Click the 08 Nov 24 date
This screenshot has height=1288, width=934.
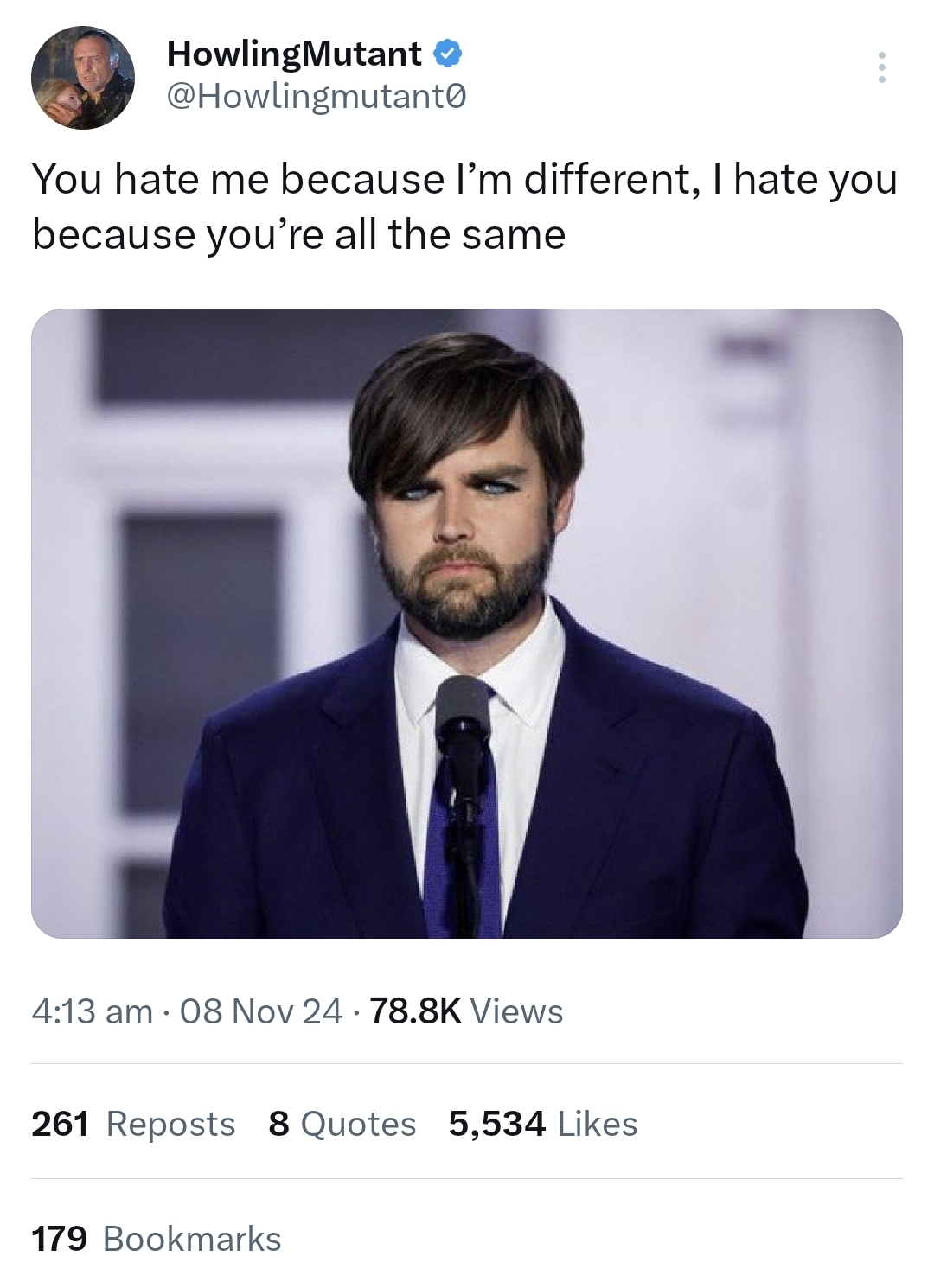click(x=261, y=1011)
